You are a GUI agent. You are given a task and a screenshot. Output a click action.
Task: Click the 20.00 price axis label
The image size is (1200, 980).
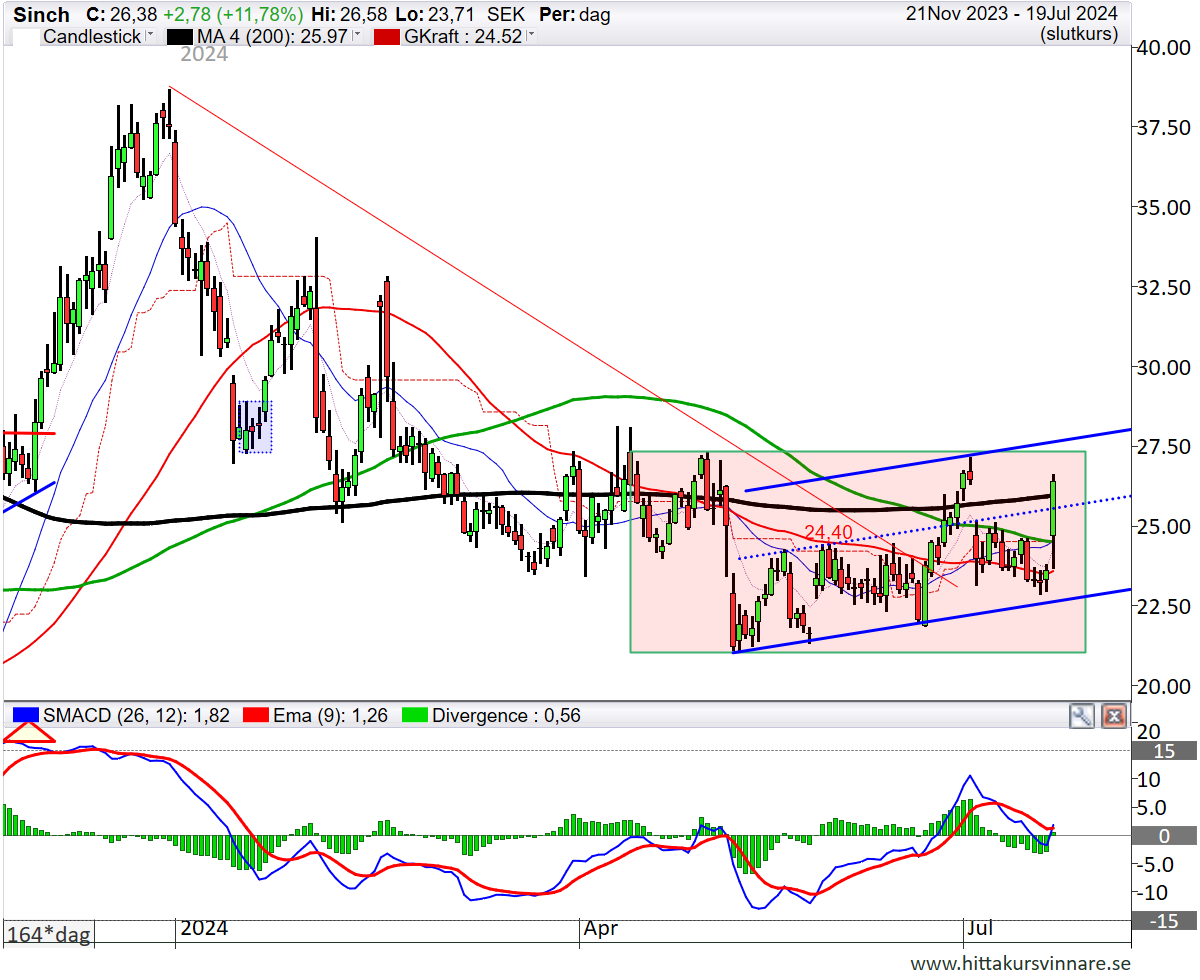(1163, 686)
